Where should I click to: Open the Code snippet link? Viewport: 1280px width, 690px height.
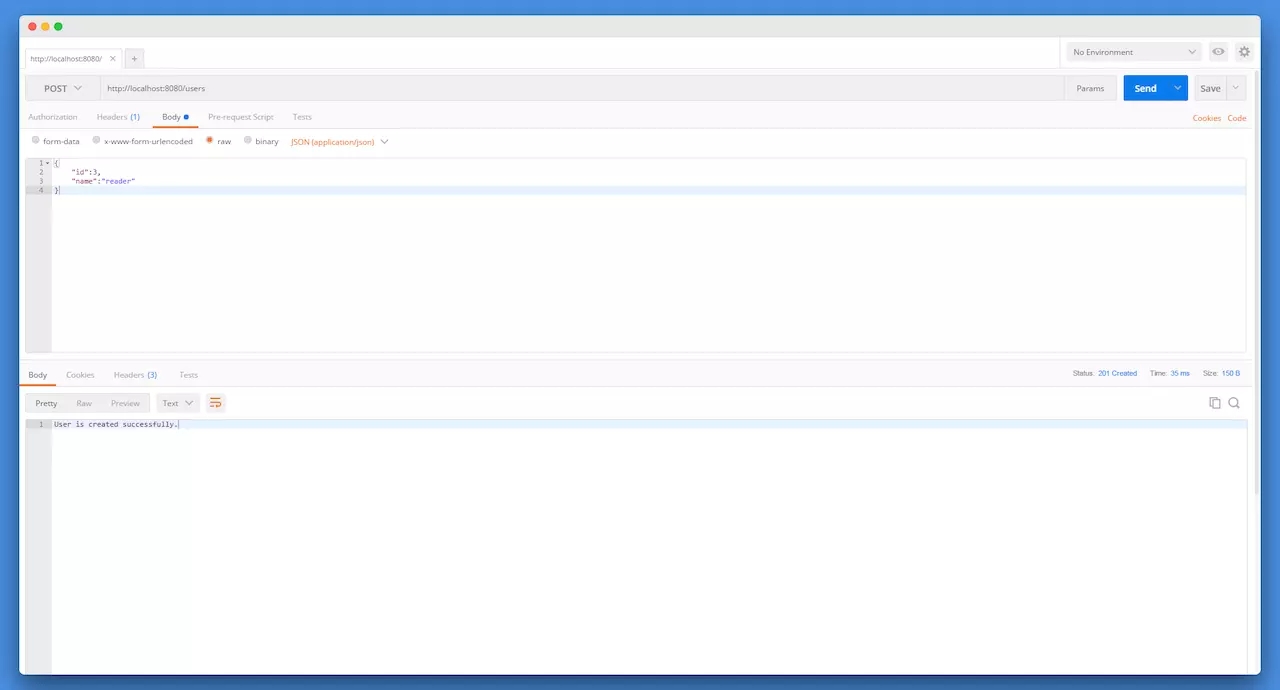coord(1237,118)
